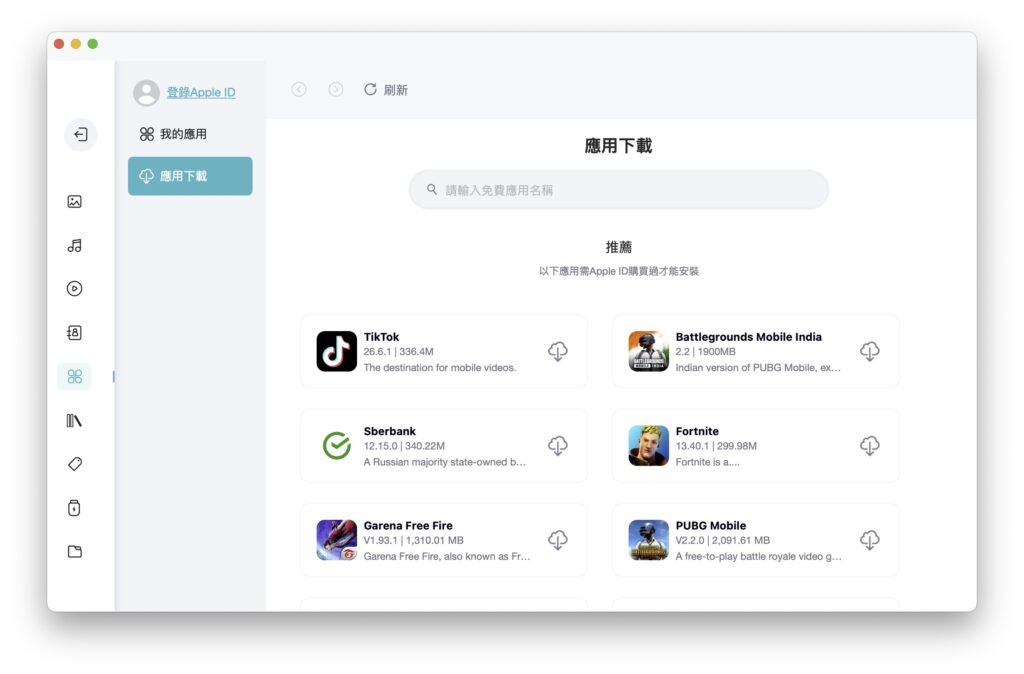Click version text 'V1.93.1 | 1,310.01 MB'
Screen dimensions: 1024x674
(413, 541)
